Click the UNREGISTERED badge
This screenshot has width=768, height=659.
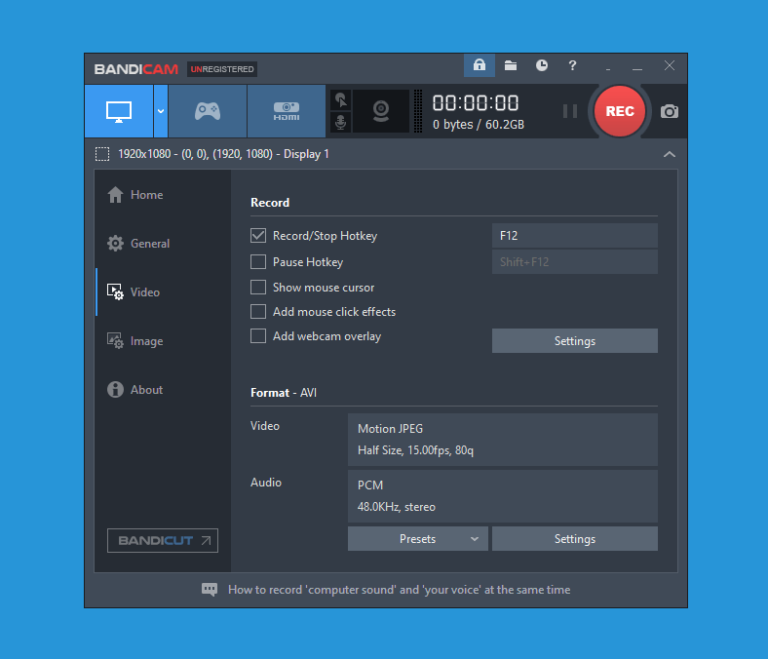[222, 69]
